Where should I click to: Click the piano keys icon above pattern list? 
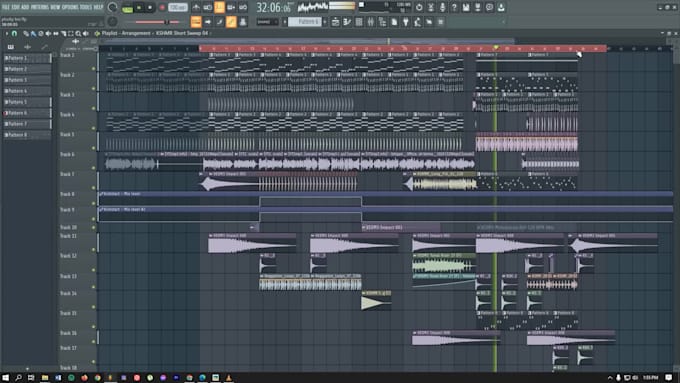(x=11, y=47)
